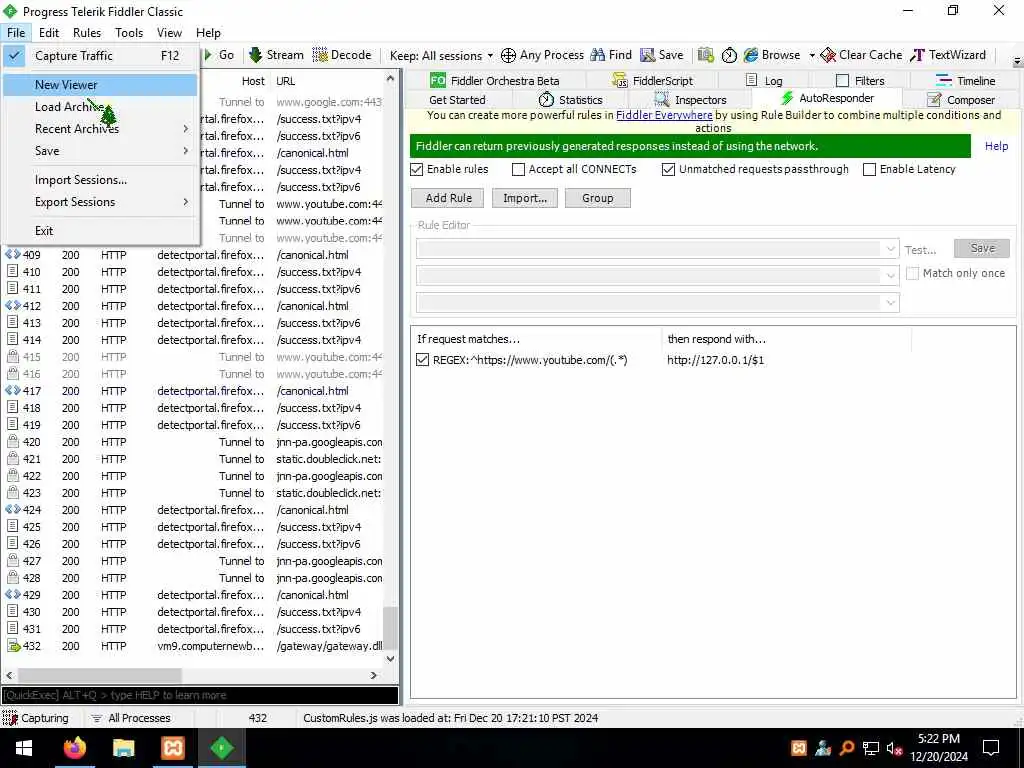
Task: Click the Decode toolbar icon
Action: point(320,55)
